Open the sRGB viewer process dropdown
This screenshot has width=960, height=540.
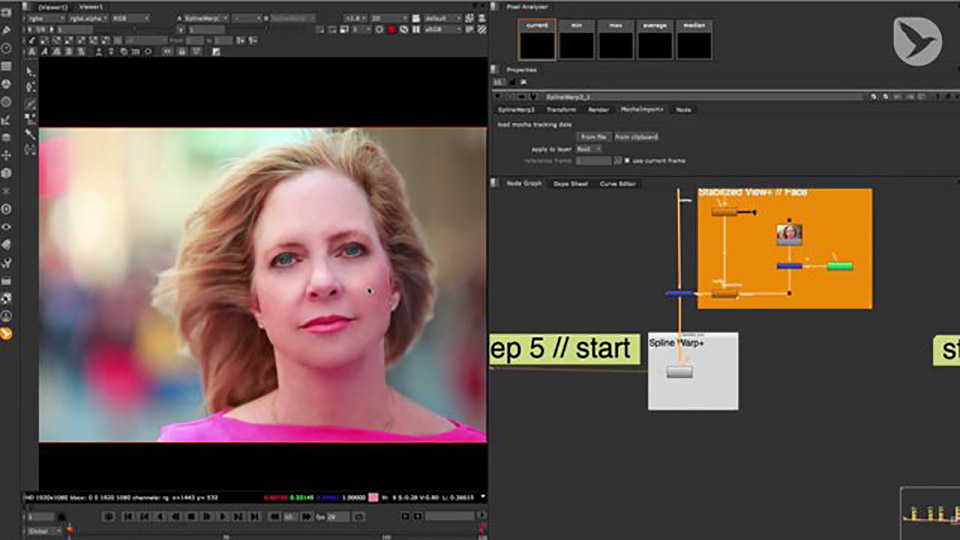tap(442, 29)
